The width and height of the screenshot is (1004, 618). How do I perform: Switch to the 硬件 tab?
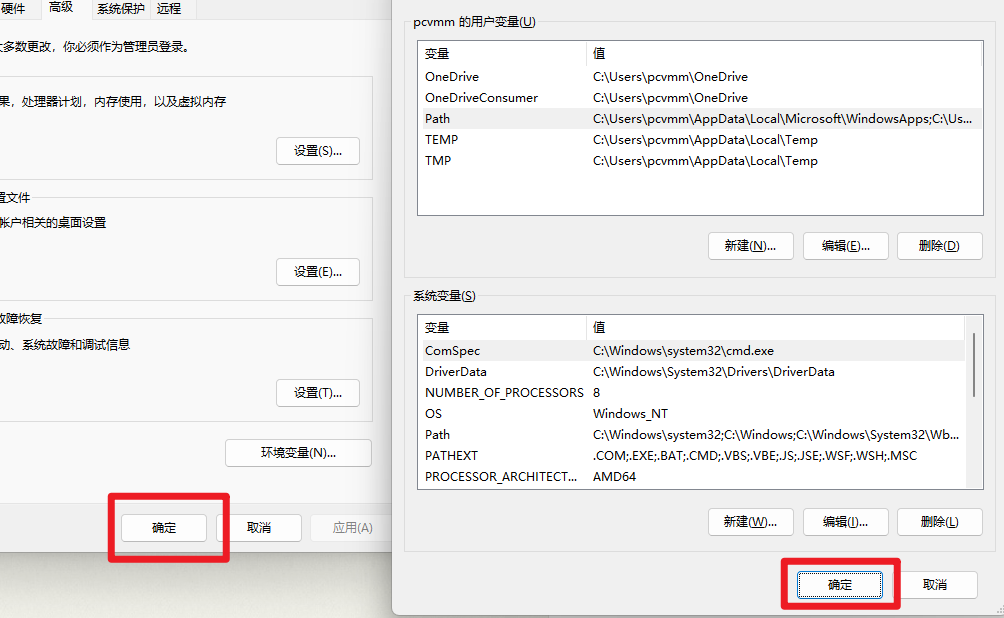tap(12, 9)
